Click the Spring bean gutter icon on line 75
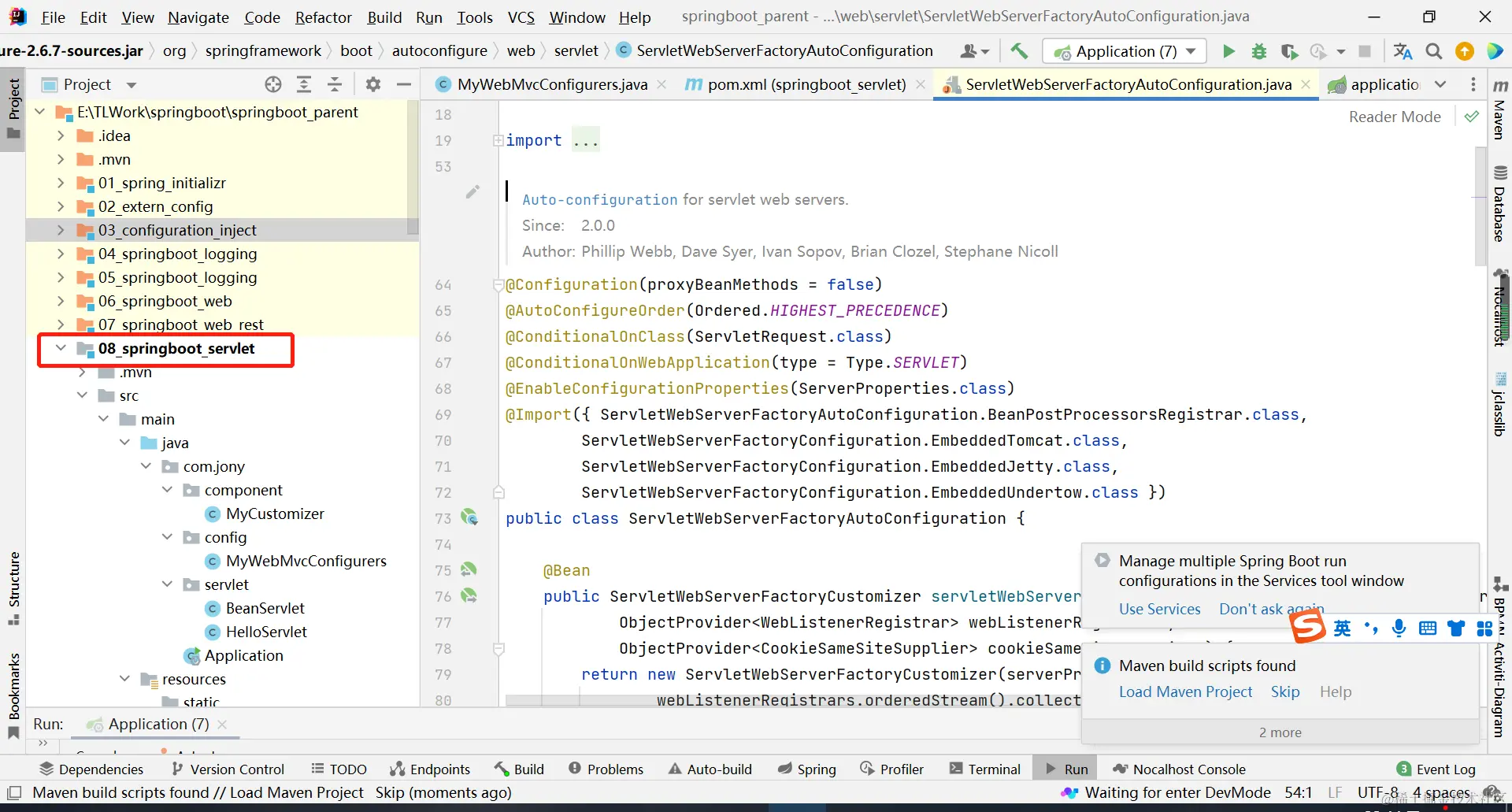The width and height of the screenshot is (1512, 812). tap(469, 569)
